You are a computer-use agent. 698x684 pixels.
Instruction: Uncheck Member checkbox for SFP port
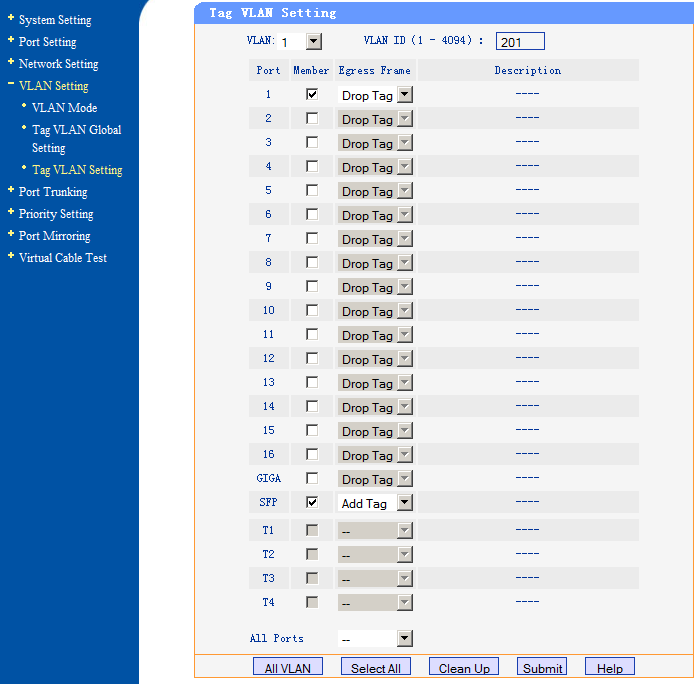tap(312, 502)
